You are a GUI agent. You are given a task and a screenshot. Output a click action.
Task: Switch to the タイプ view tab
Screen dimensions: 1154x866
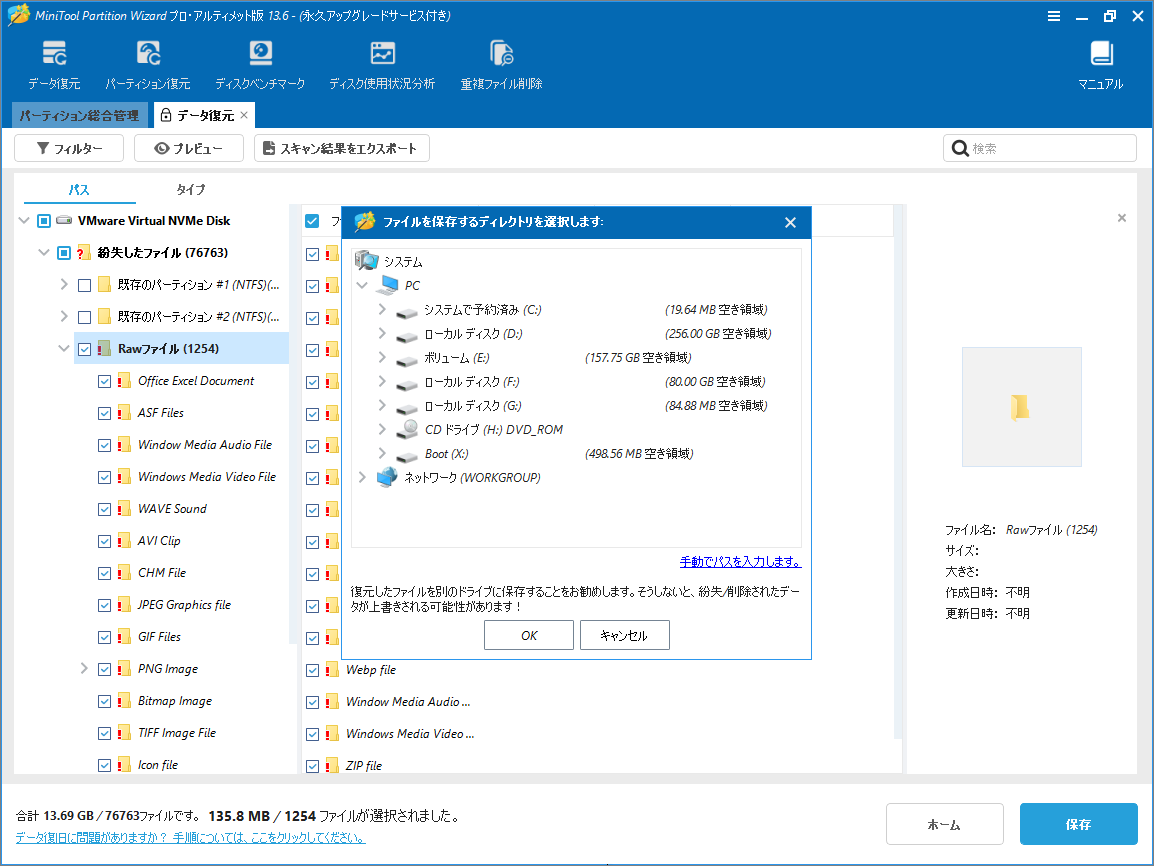(x=191, y=190)
